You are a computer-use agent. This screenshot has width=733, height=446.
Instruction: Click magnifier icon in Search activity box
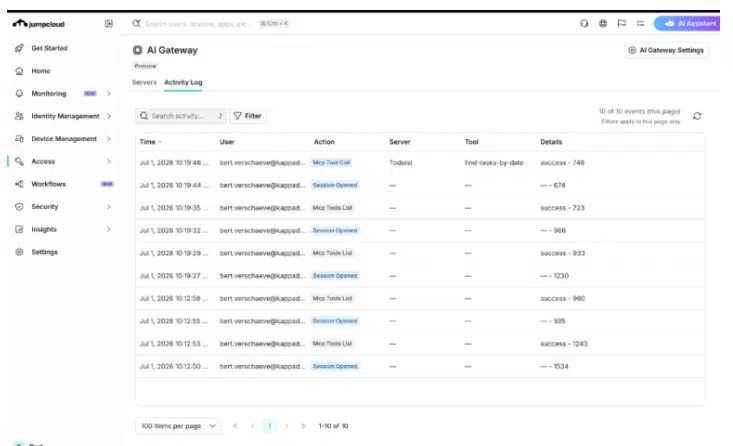(x=144, y=116)
